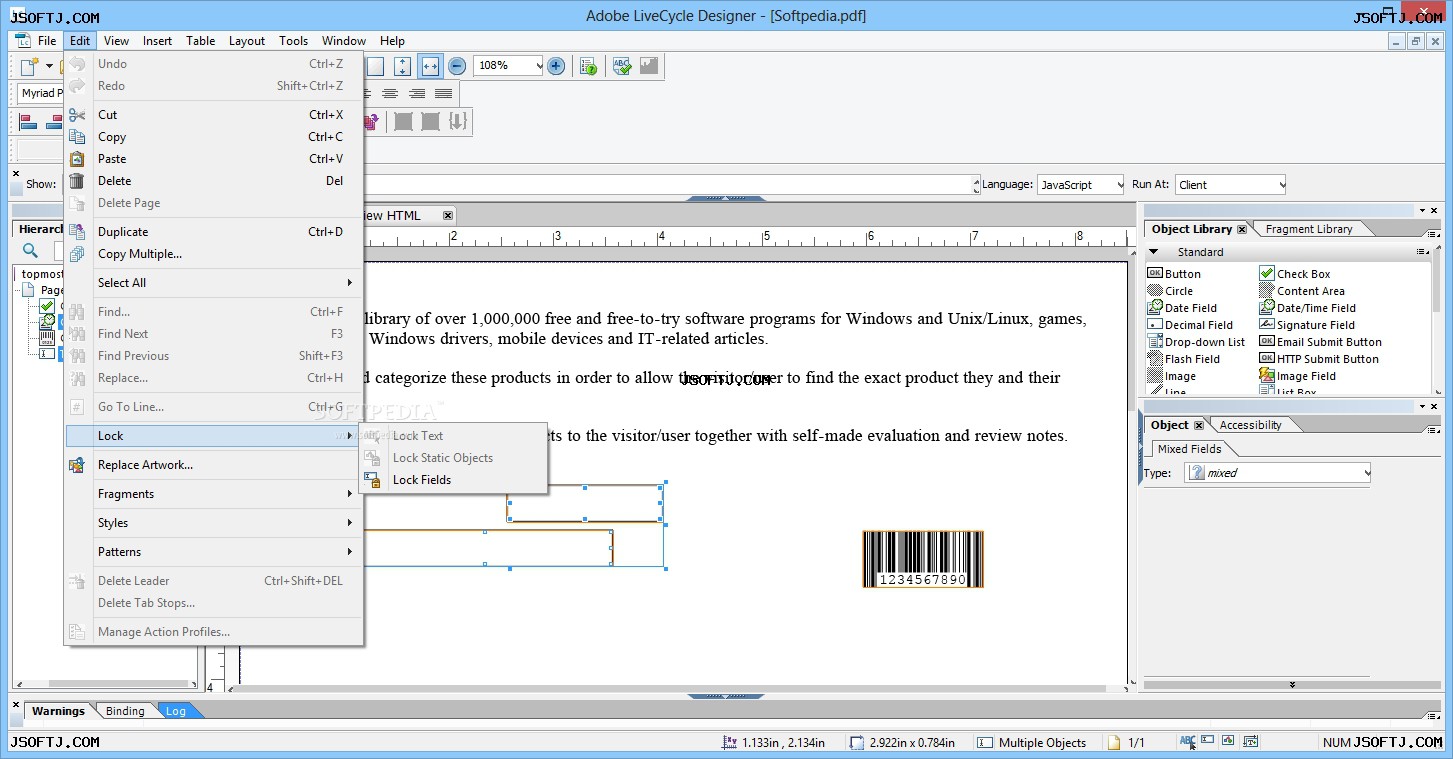This screenshot has width=1453, height=759.
Task: Open the Language dropdown set to JavaScript
Action: click(x=1080, y=185)
